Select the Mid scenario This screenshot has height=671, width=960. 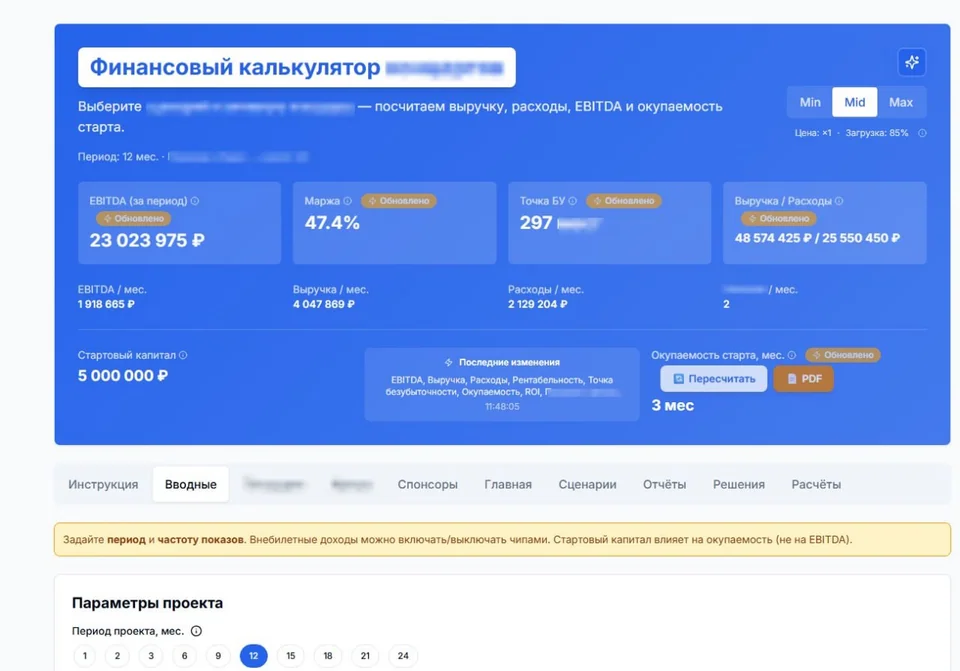855,102
